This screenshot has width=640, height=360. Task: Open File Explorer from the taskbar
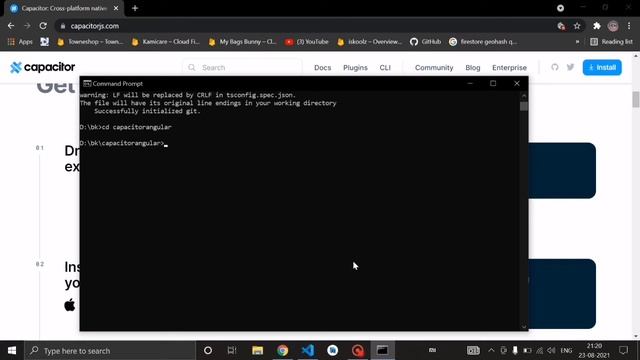point(257,351)
